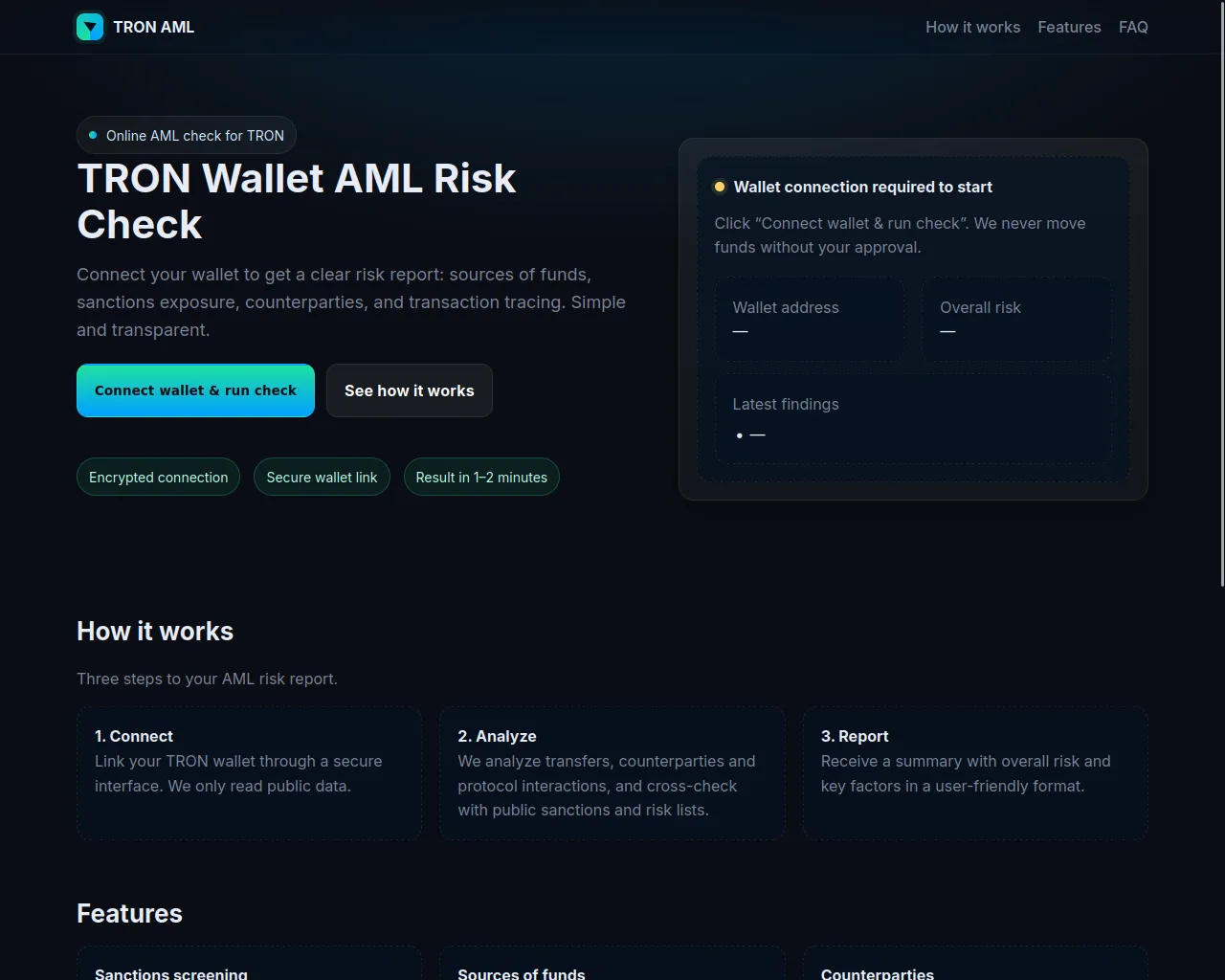Click the Sanctions screening feature card
The image size is (1225, 980).
249,965
